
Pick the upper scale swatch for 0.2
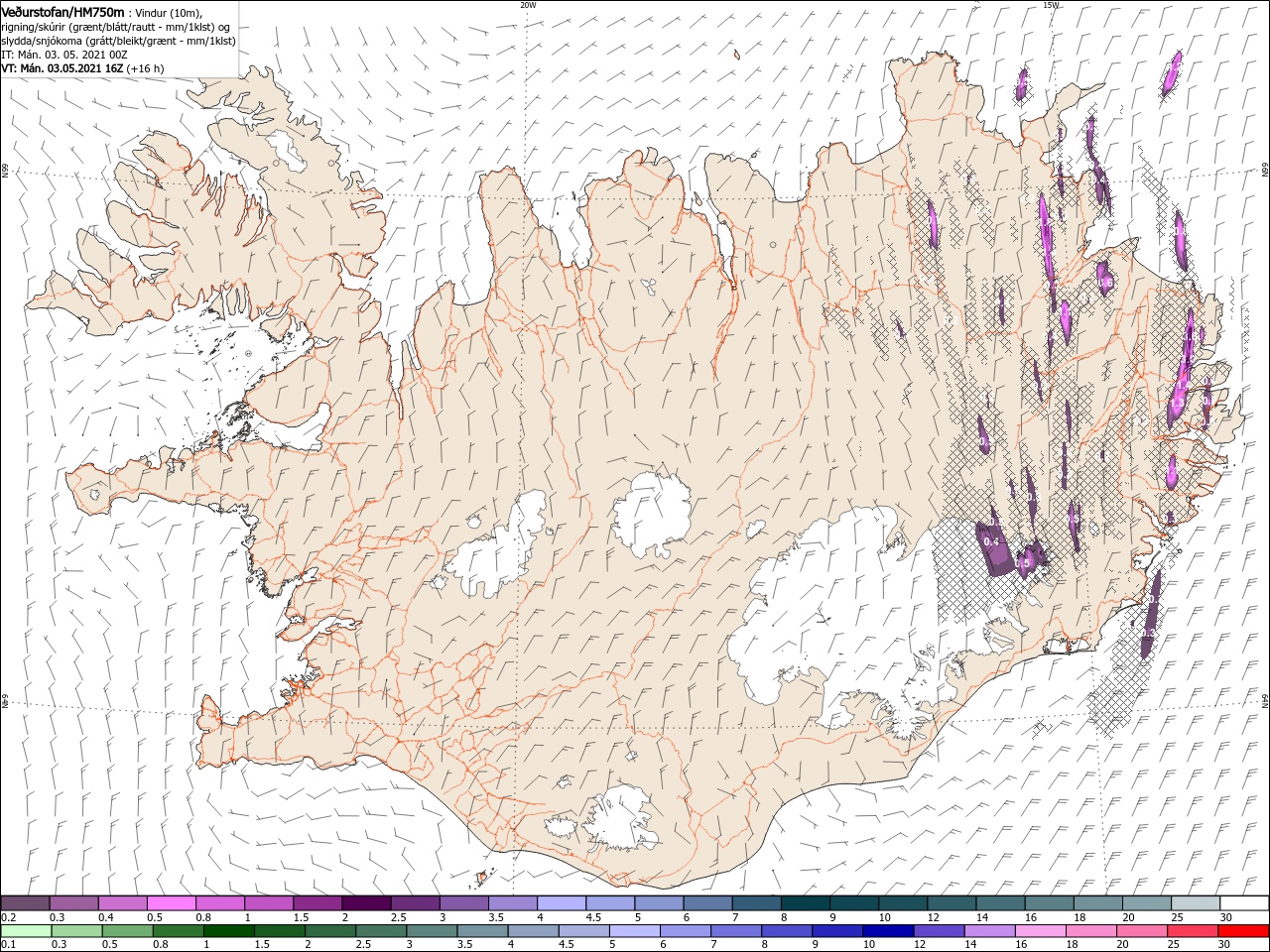[x=25, y=903]
